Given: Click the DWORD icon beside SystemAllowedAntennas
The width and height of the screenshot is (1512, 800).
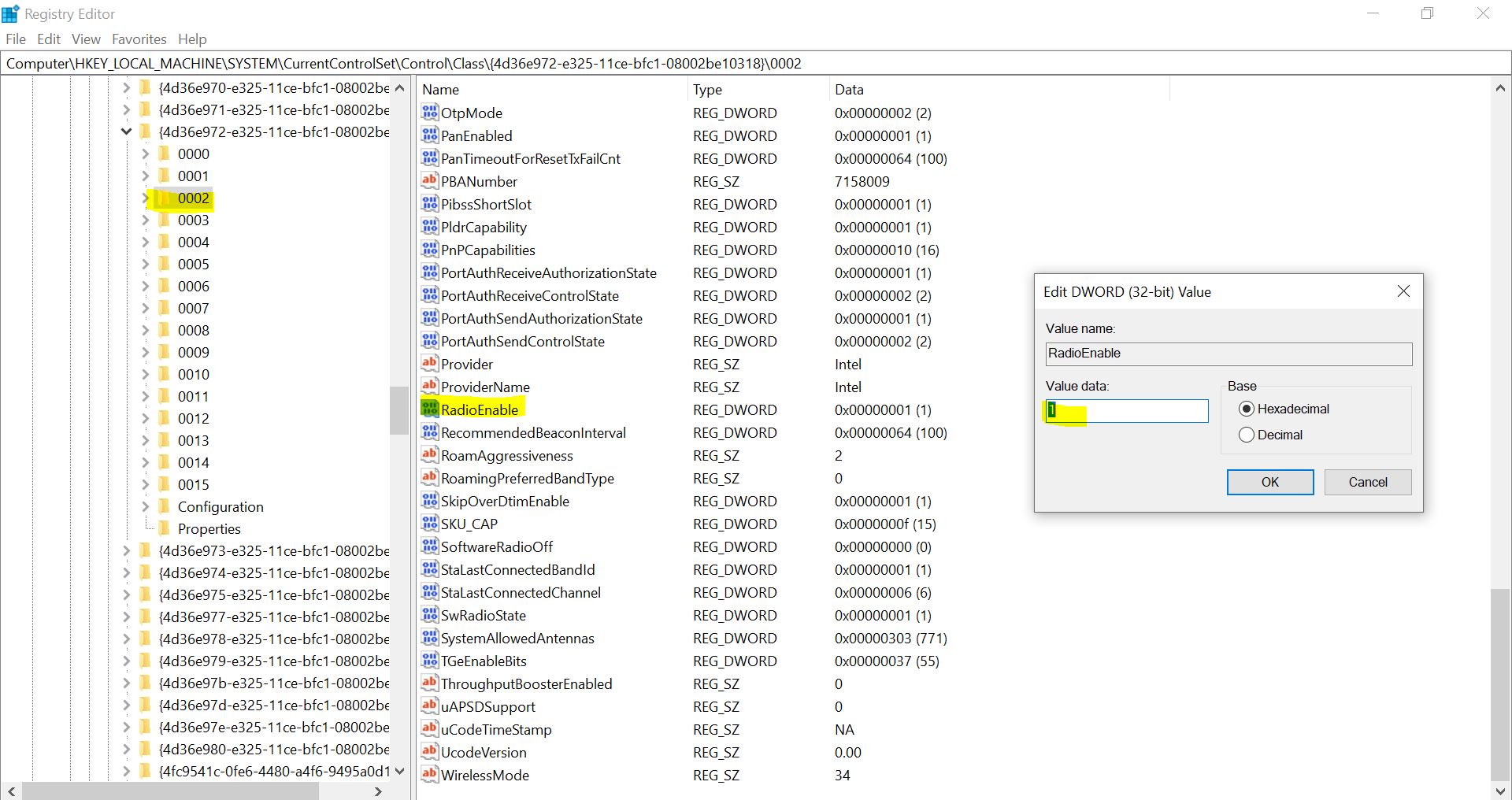Looking at the screenshot, I should click(x=429, y=637).
